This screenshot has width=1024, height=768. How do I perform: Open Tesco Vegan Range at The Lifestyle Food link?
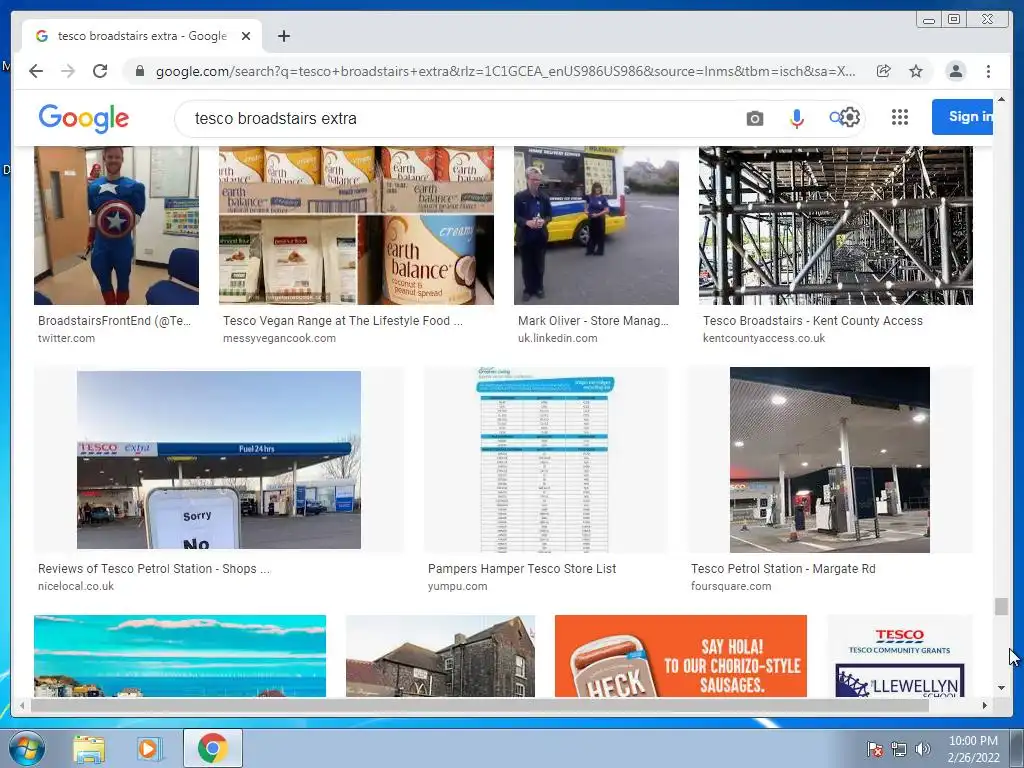point(343,321)
